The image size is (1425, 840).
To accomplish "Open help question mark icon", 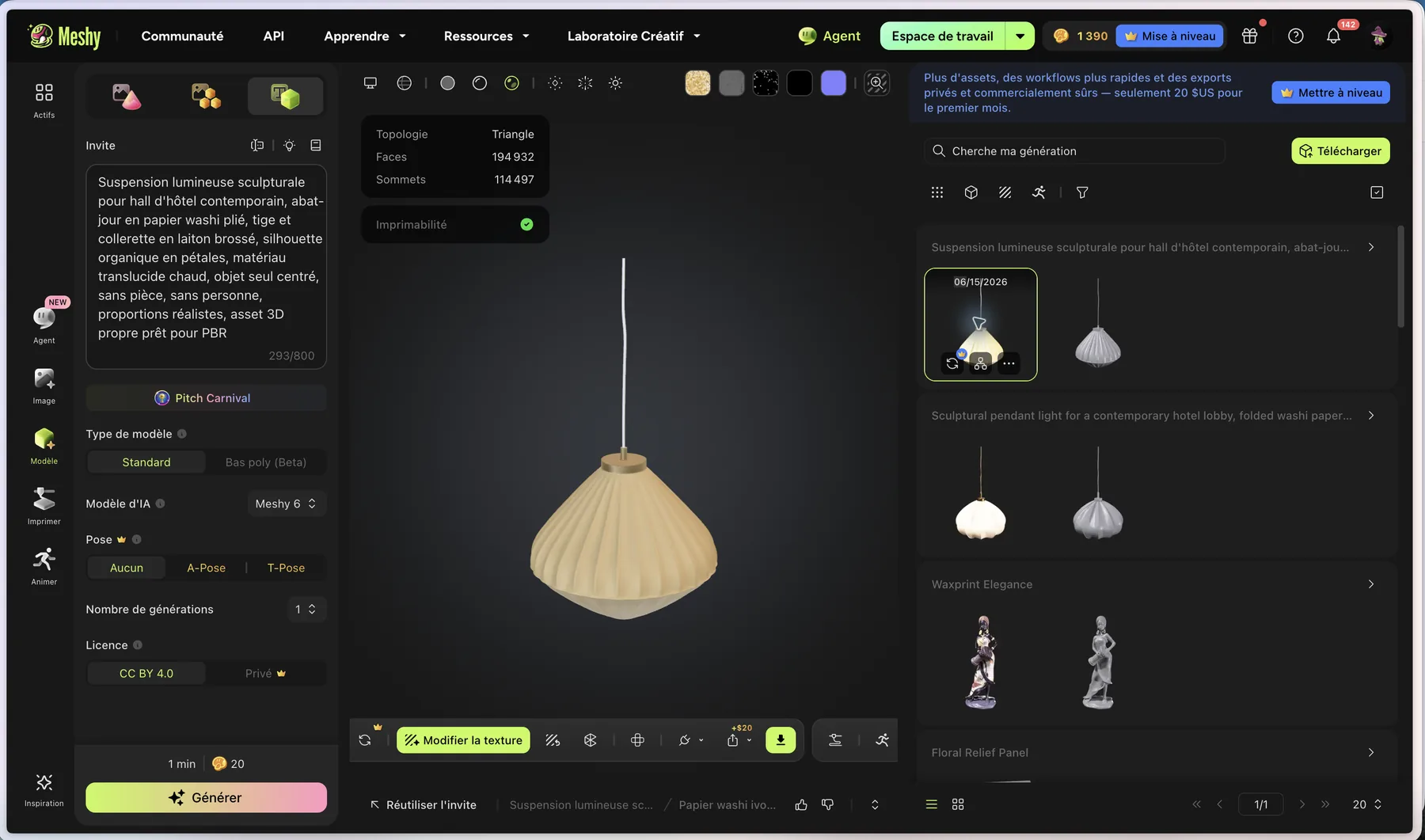I will tap(1295, 36).
